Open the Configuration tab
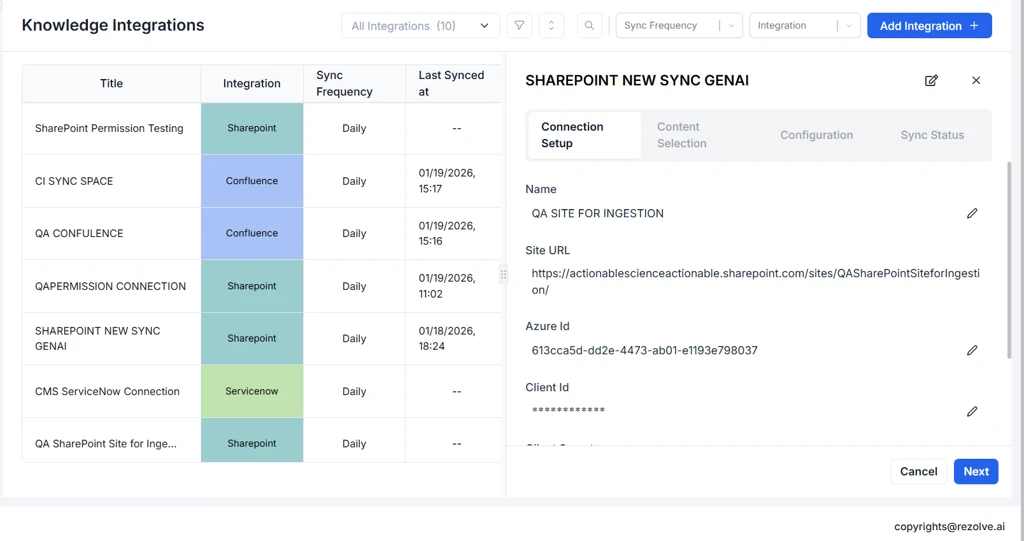Screen dimensions: 1024x541 pos(816,135)
